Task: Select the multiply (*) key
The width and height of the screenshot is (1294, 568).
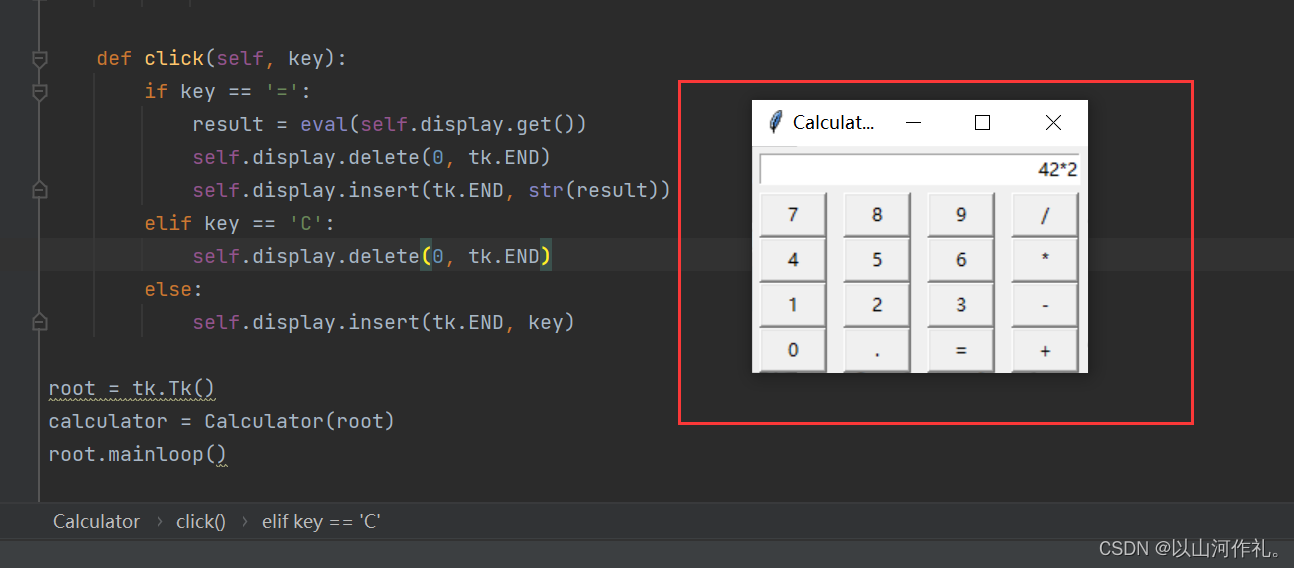Action: (1045, 259)
